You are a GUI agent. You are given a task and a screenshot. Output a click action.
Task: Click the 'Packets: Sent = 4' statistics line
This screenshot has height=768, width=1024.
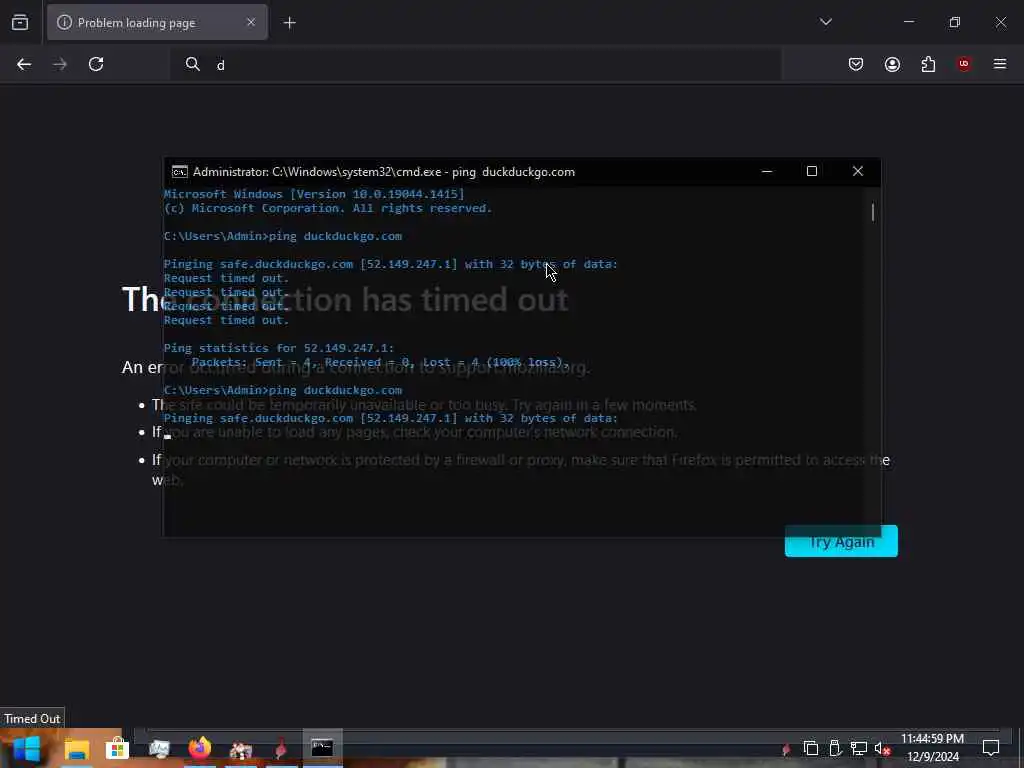click(381, 362)
